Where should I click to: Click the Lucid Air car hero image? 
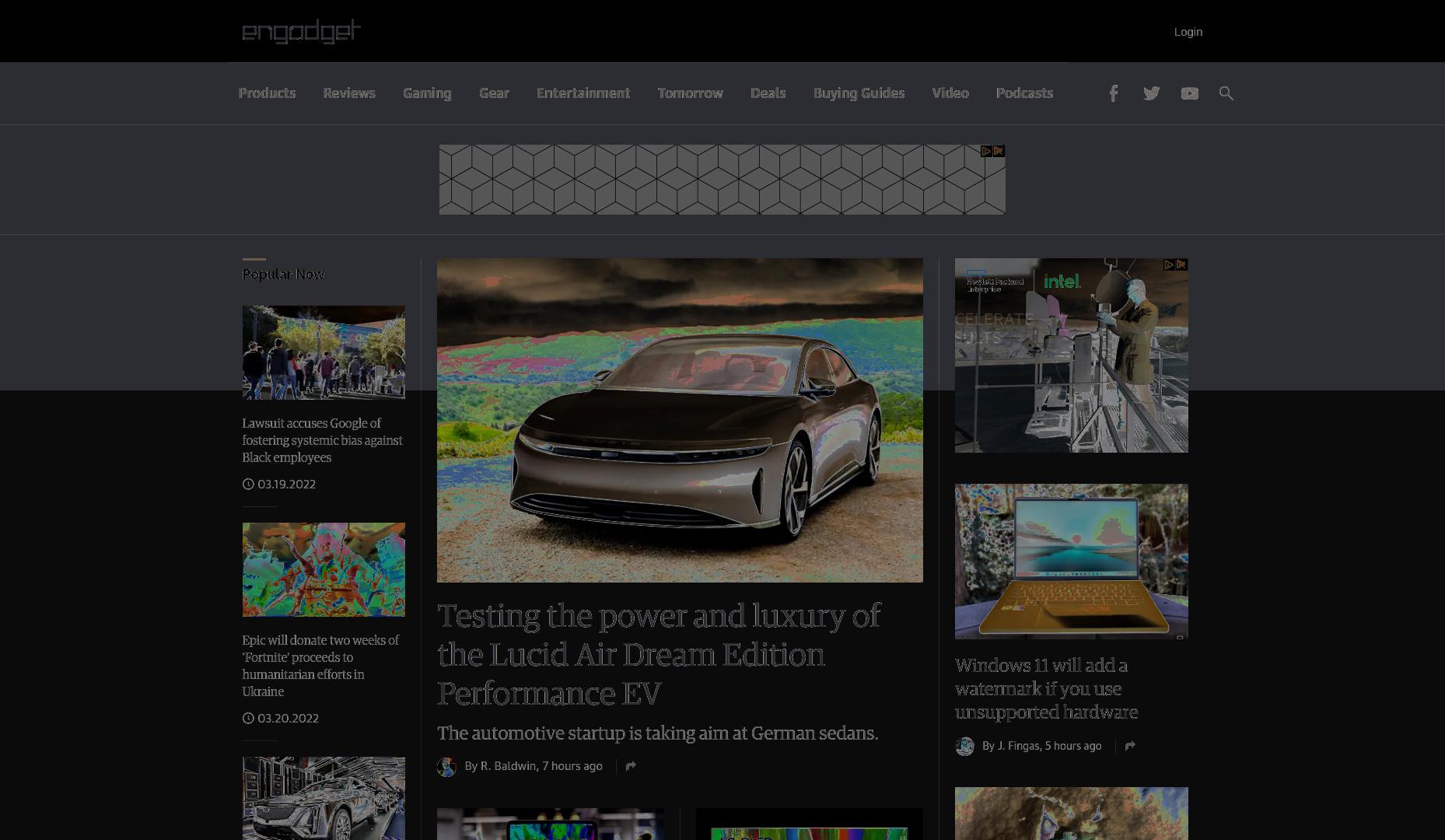(x=680, y=420)
